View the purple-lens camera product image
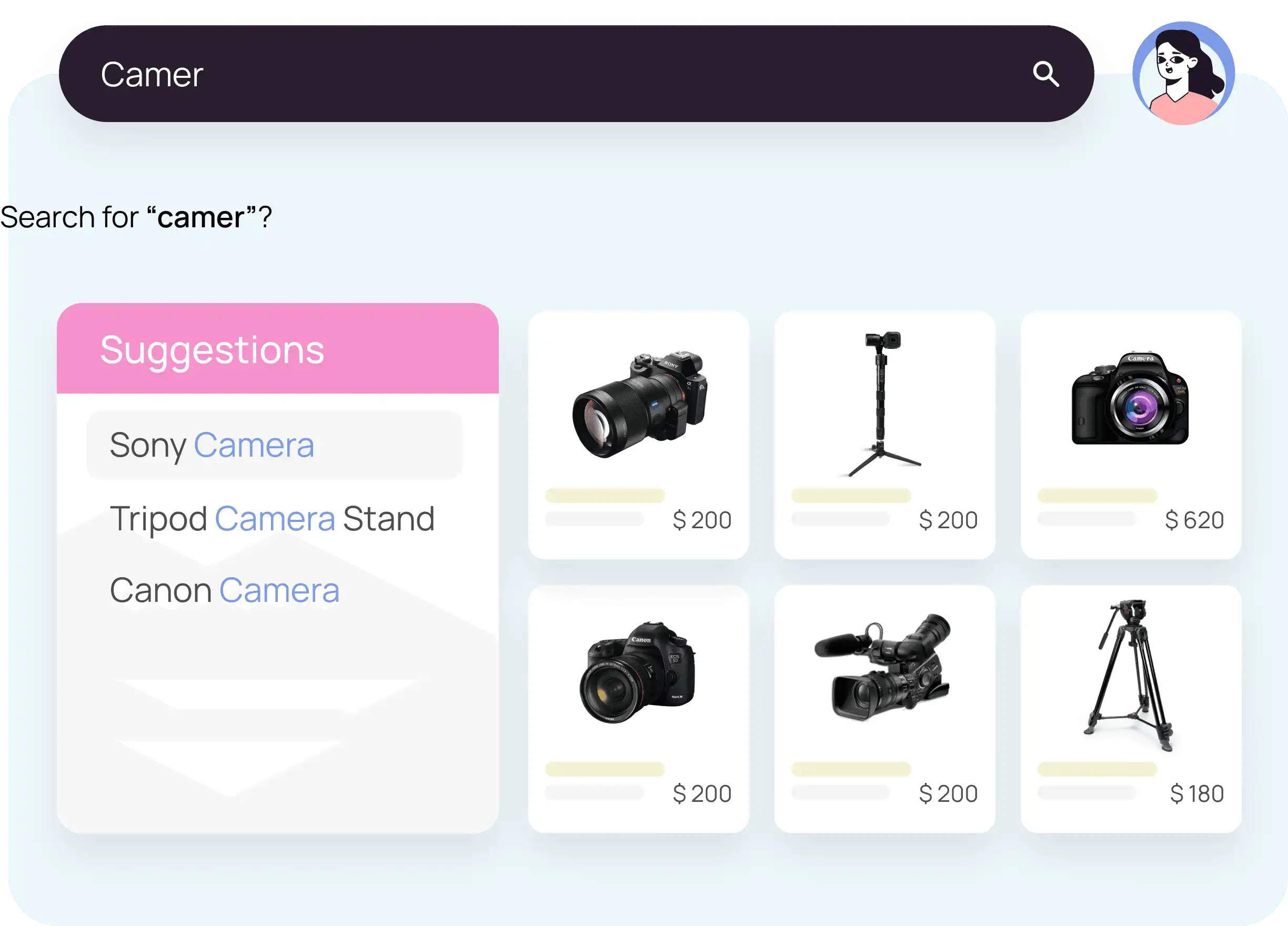The width and height of the screenshot is (1288, 926). click(x=1130, y=398)
